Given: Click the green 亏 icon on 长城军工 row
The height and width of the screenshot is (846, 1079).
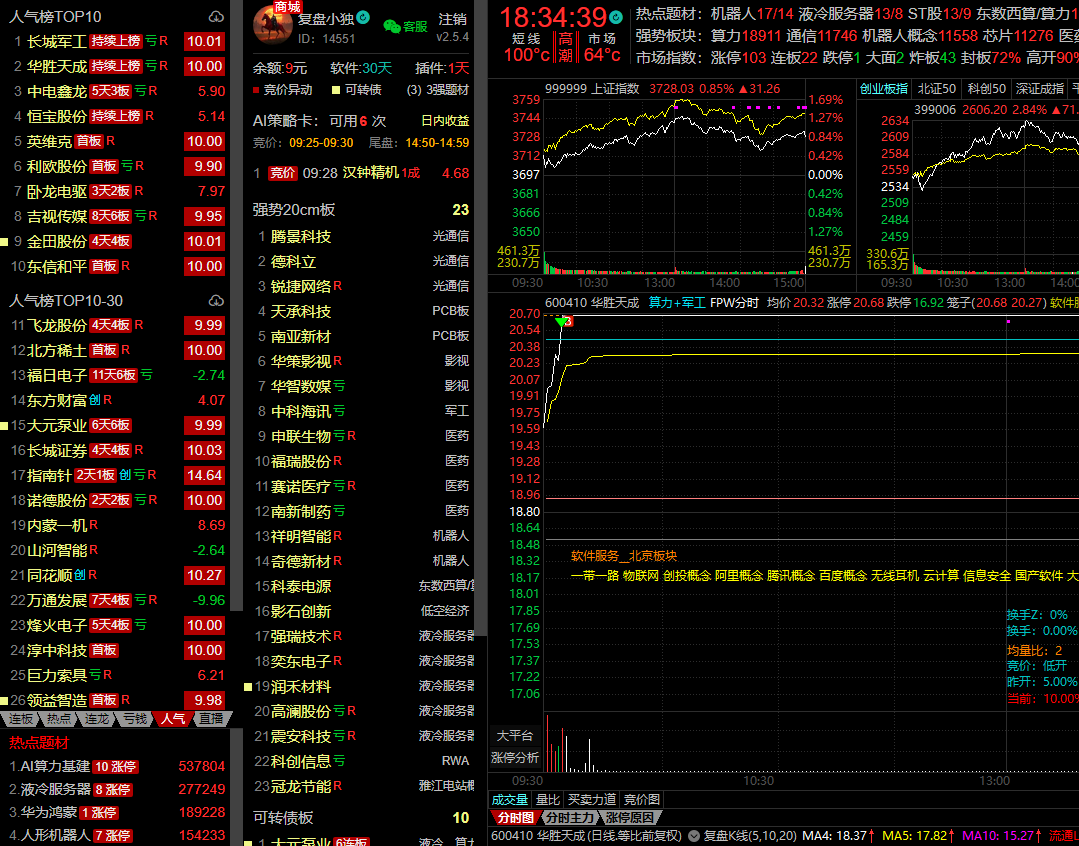Looking at the screenshot, I should click(151, 41).
